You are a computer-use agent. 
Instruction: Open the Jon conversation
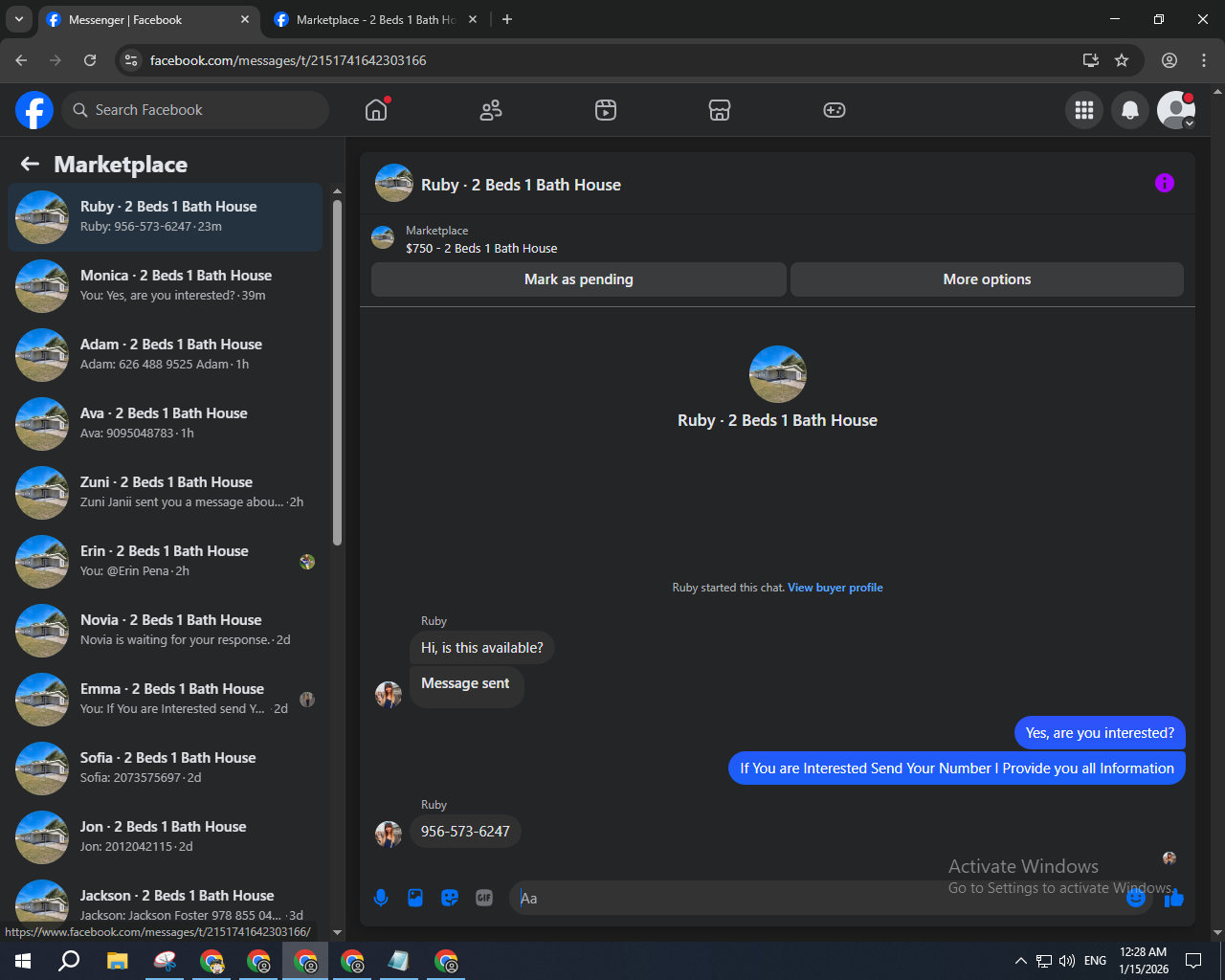click(166, 837)
